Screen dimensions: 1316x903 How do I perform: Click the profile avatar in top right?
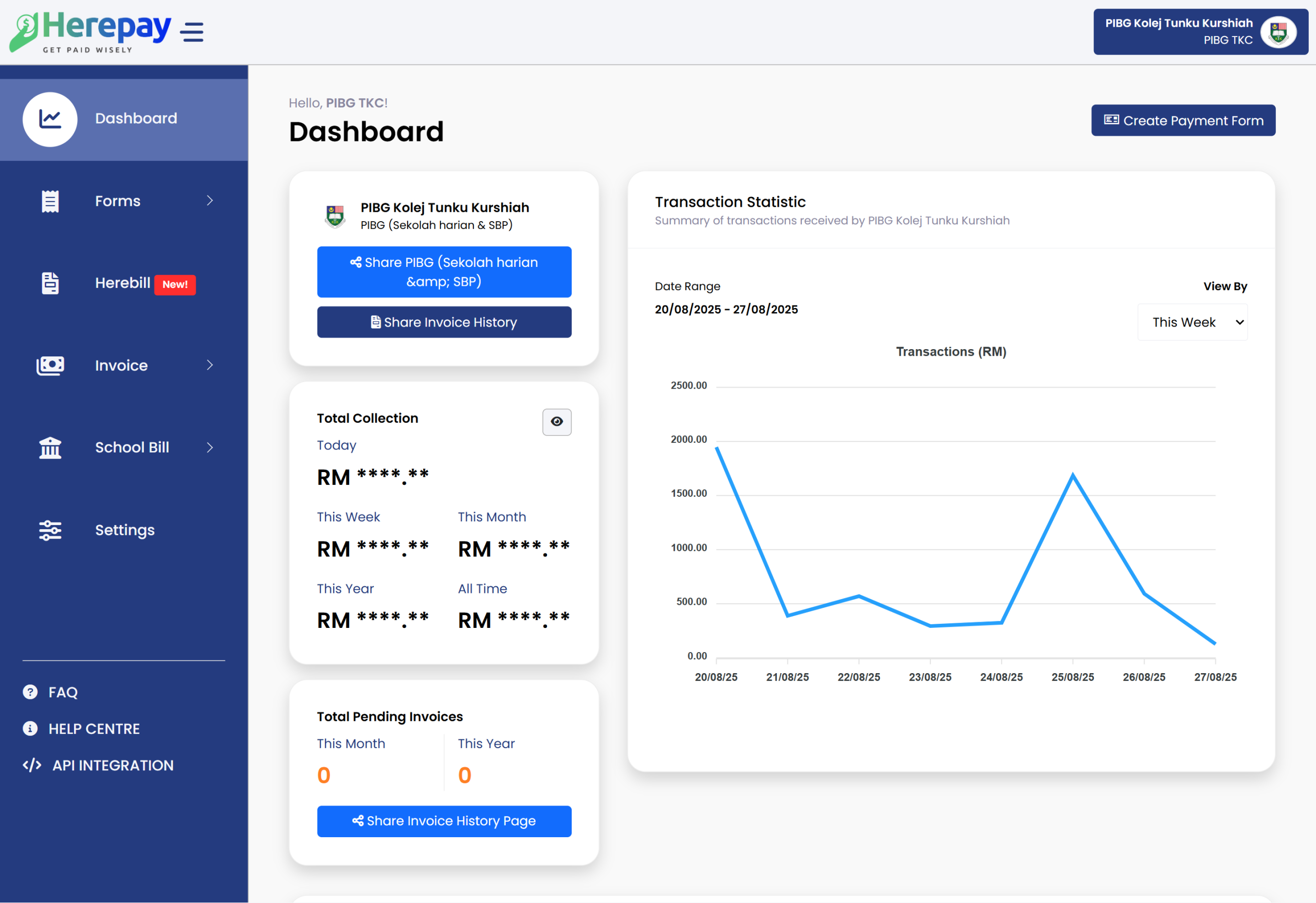pyautogui.click(x=1278, y=32)
